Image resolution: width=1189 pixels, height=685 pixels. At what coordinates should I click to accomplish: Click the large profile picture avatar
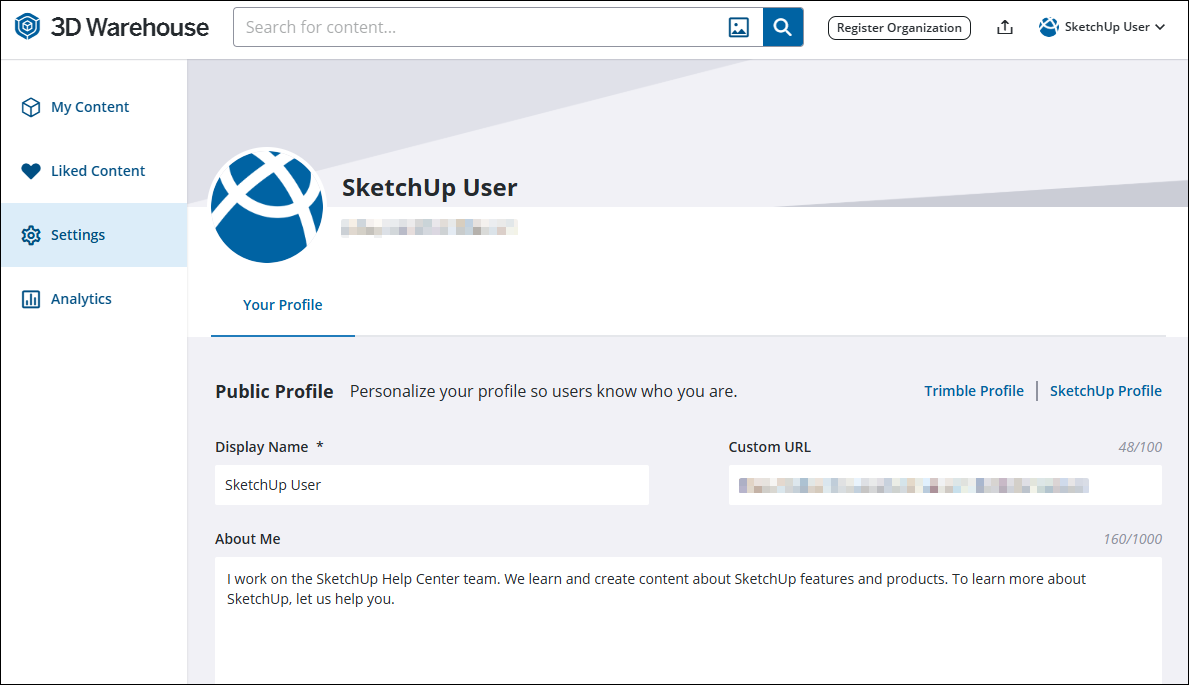pyautogui.click(x=267, y=206)
